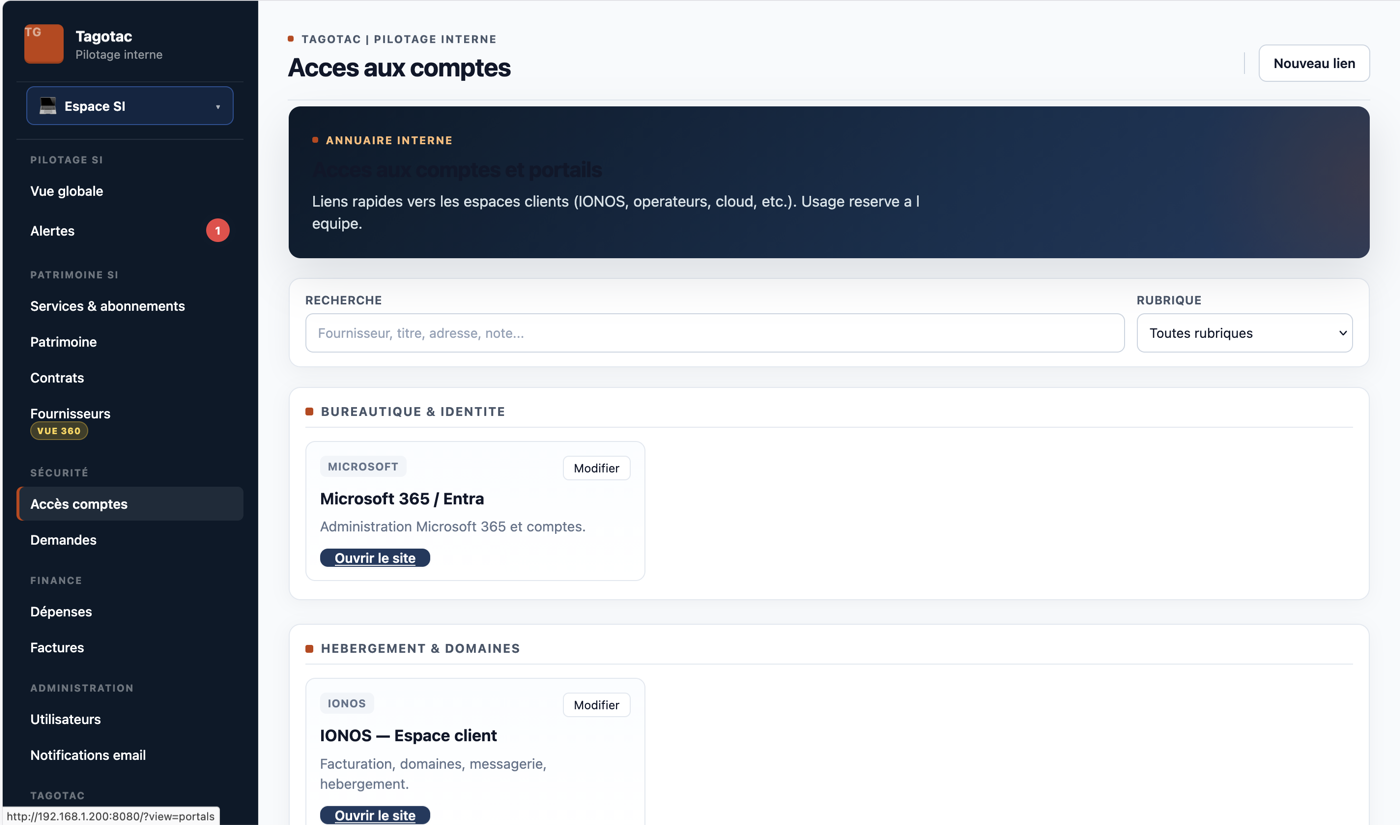Click the MICROSOFT provider tag
Image resolution: width=1400 pixels, height=825 pixels.
[363, 467]
